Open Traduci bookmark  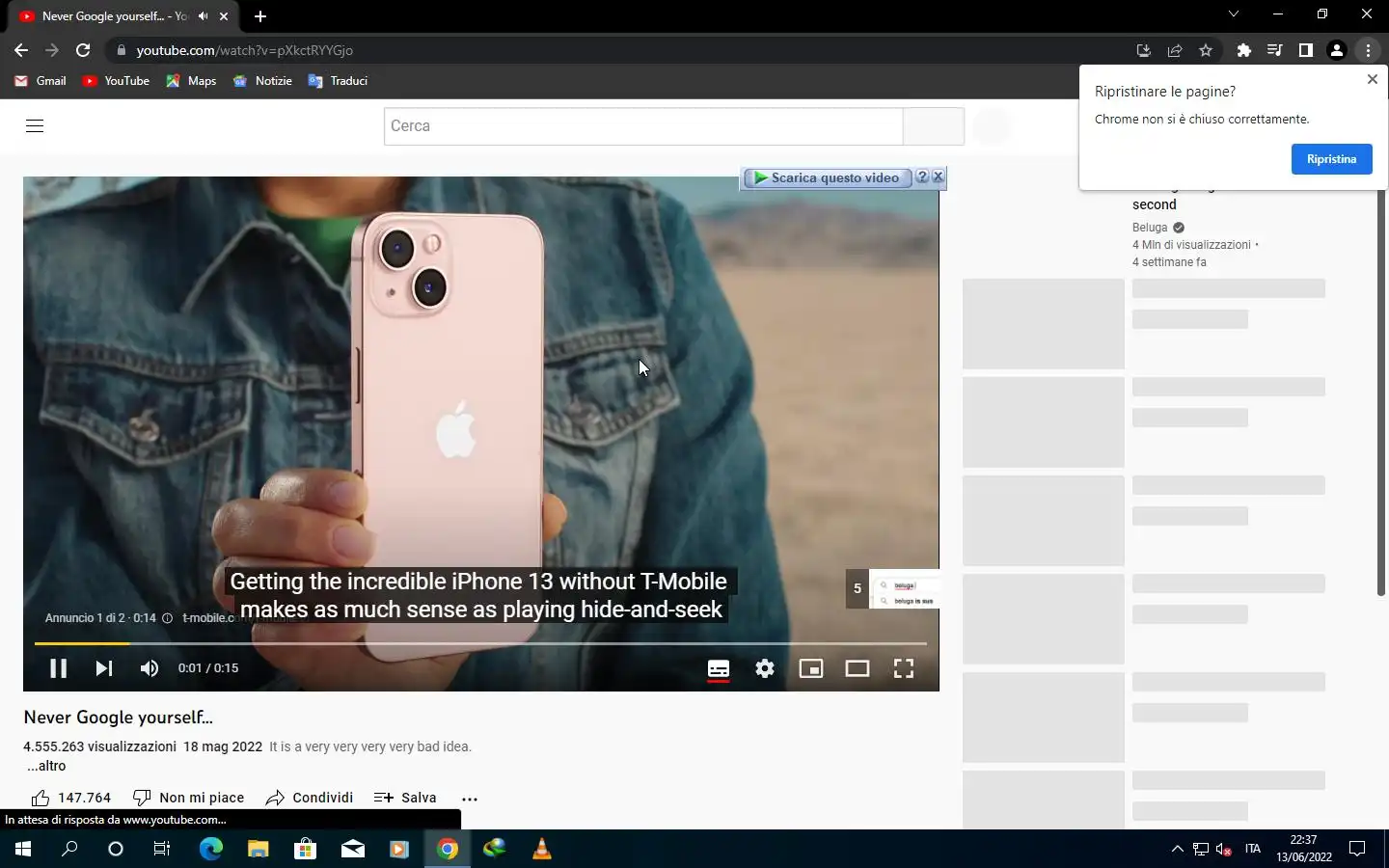[x=338, y=81]
